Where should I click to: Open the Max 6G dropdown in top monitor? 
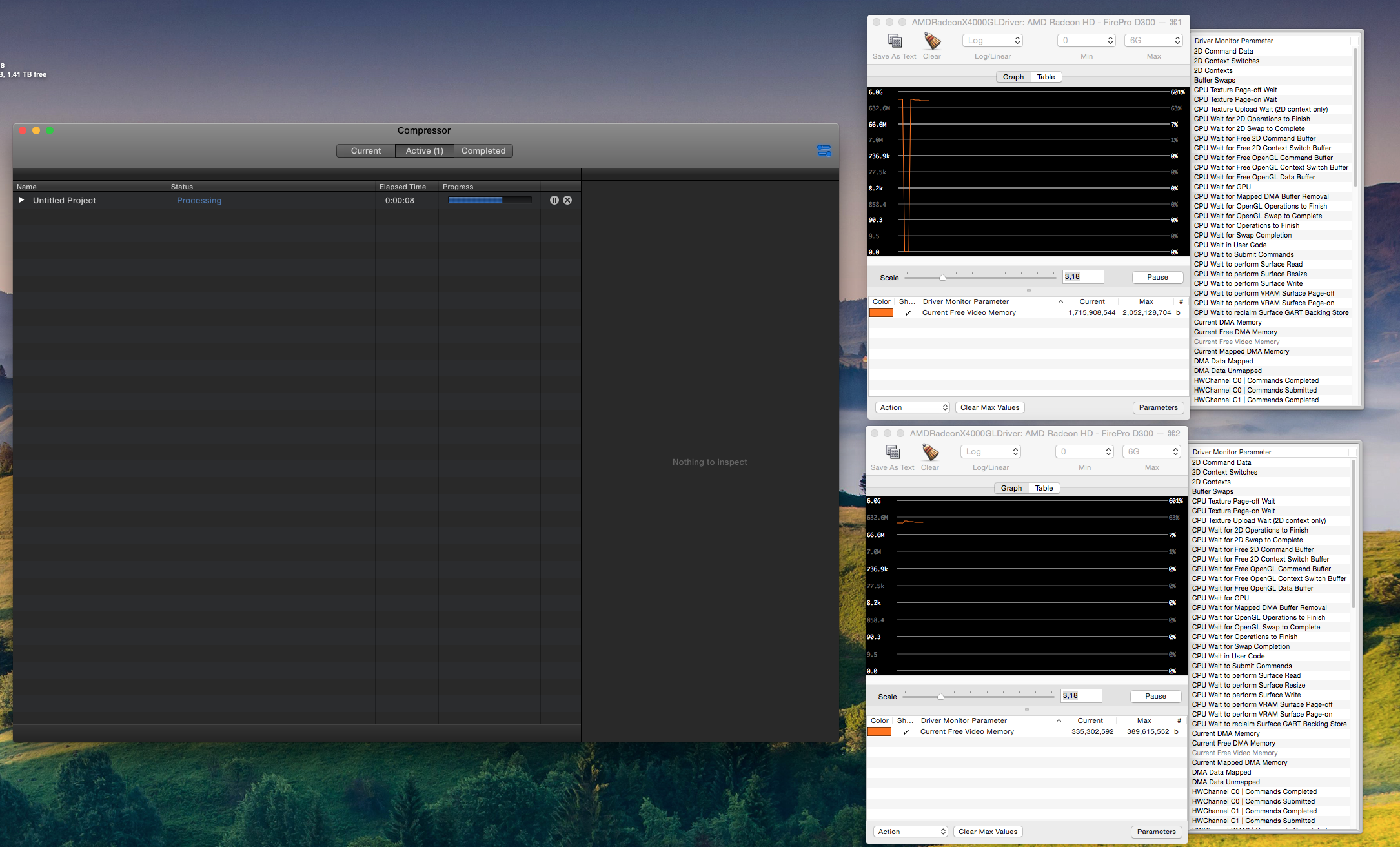(1153, 41)
